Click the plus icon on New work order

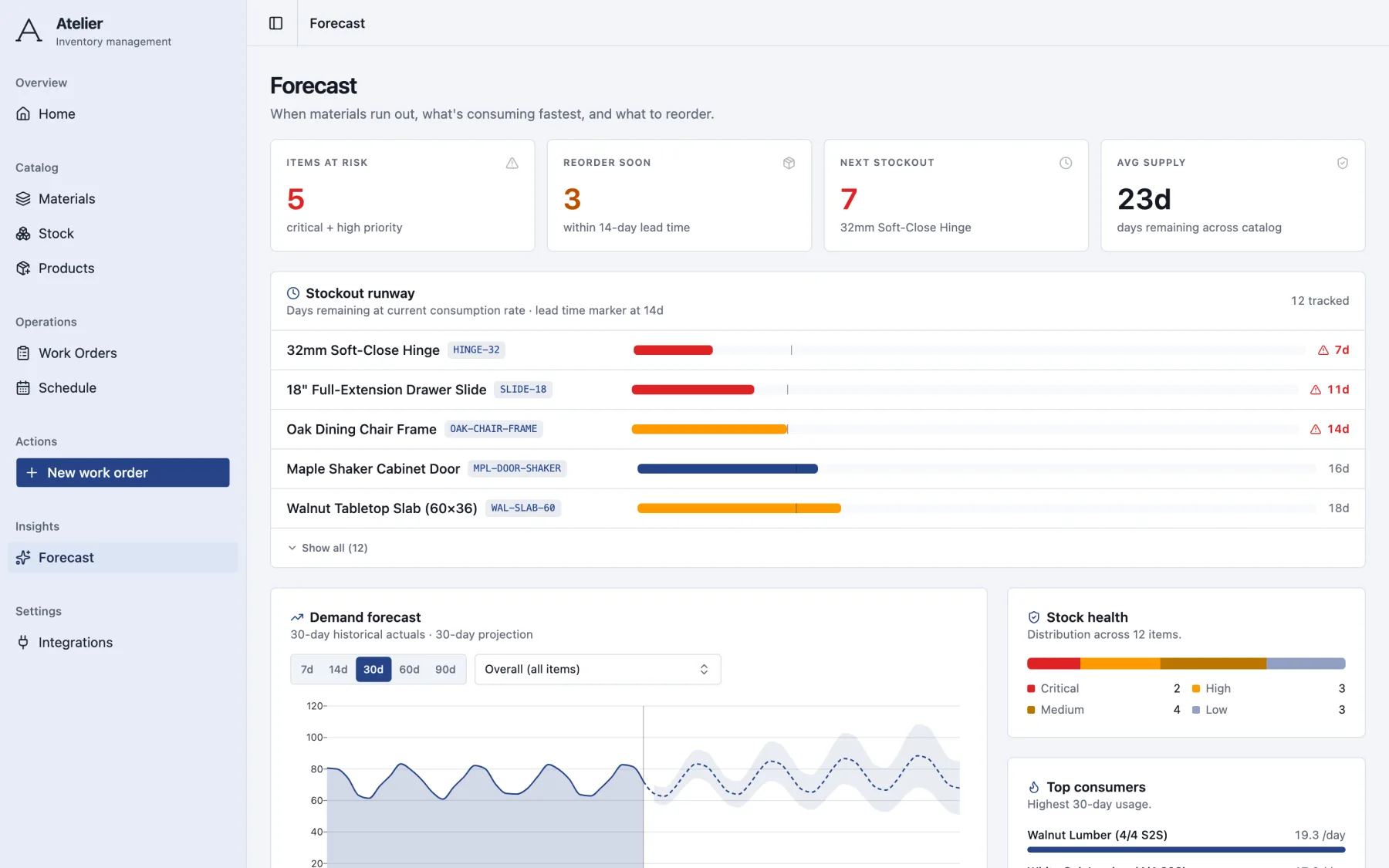point(32,472)
